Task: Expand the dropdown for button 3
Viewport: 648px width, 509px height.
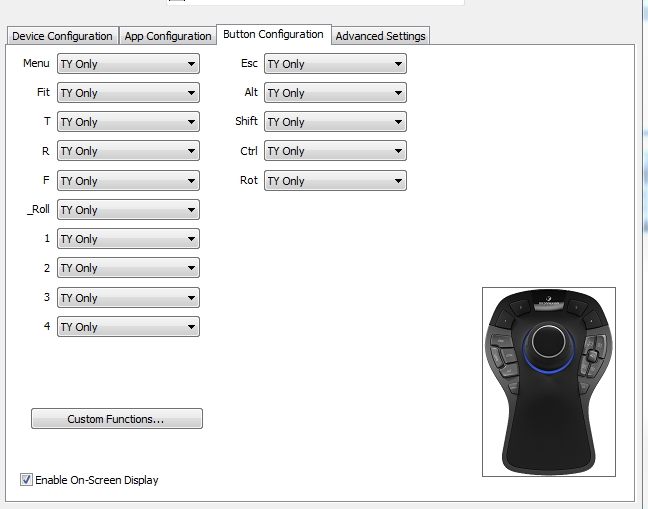Action: click(x=128, y=297)
